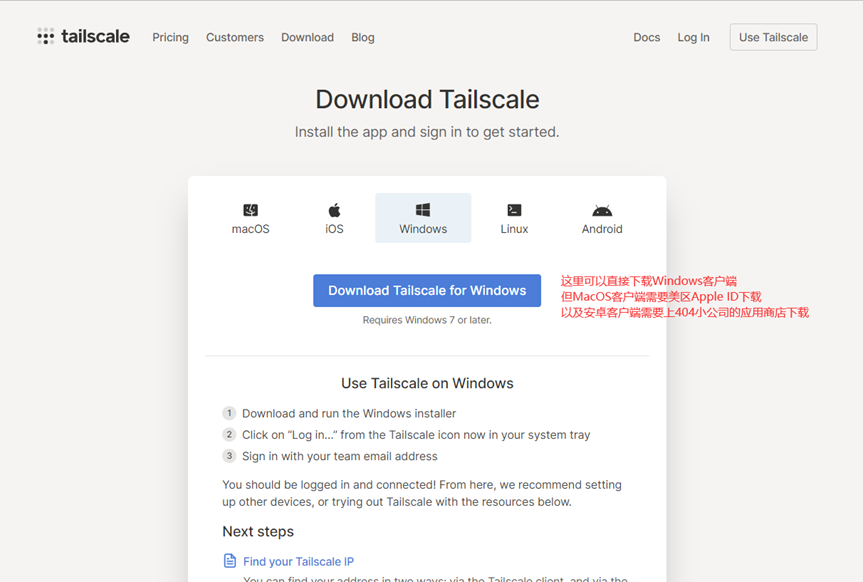863x582 pixels.
Task: Click the document icon beside Find your Tailscale IP
Action: pyautogui.click(x=230, y=561)
